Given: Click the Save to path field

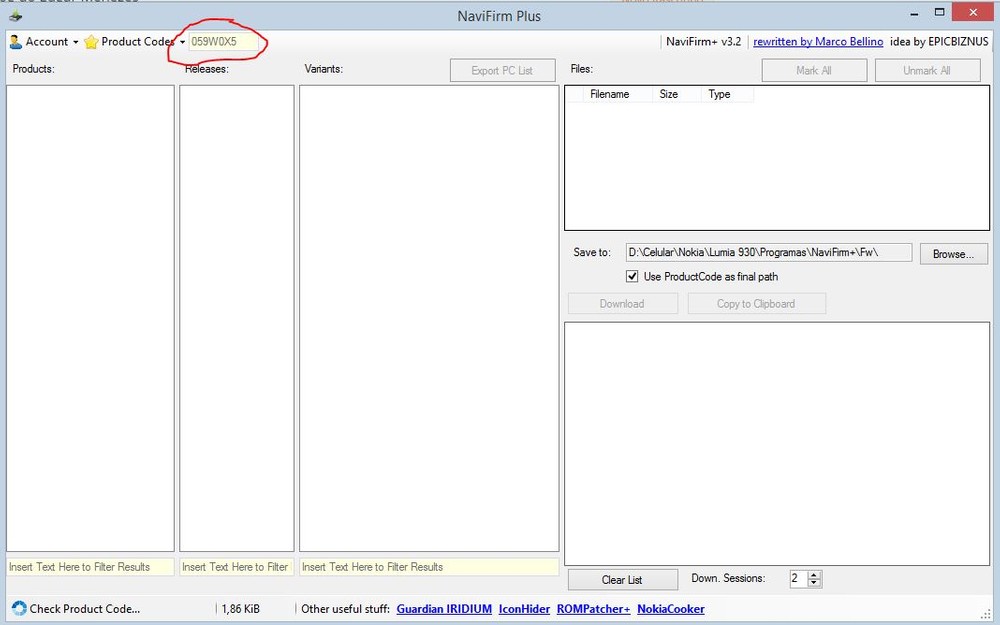Looking at the screenshot, I should [x=768, y=253].
